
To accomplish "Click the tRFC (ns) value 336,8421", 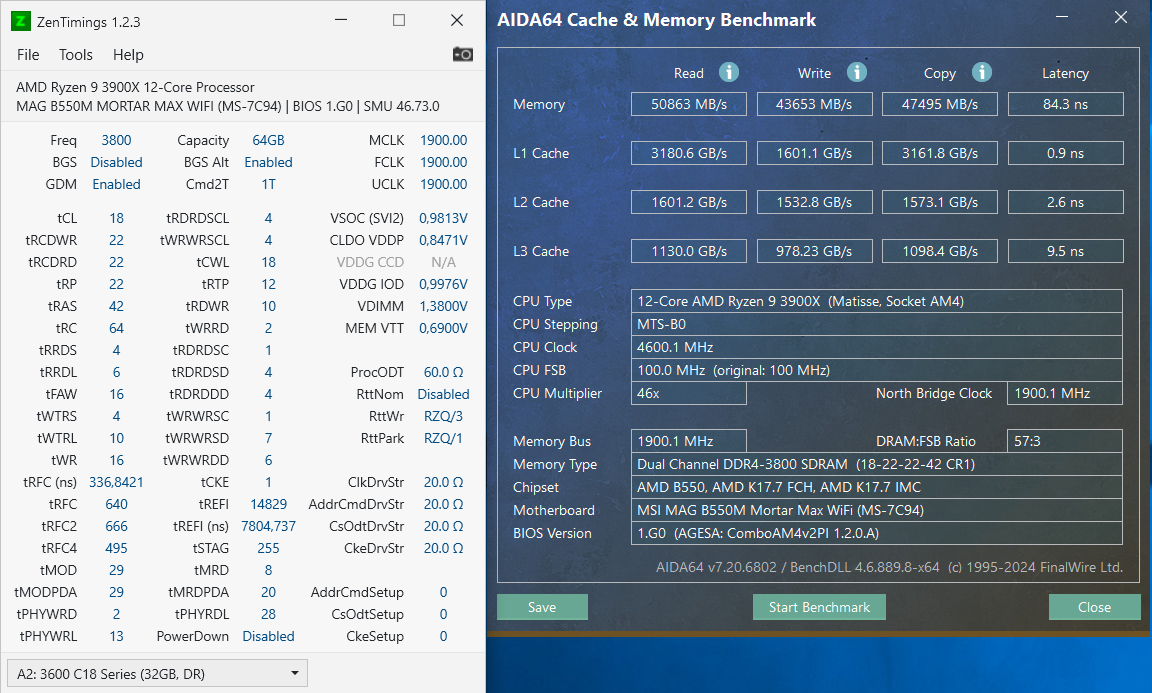I will (116, 482).
